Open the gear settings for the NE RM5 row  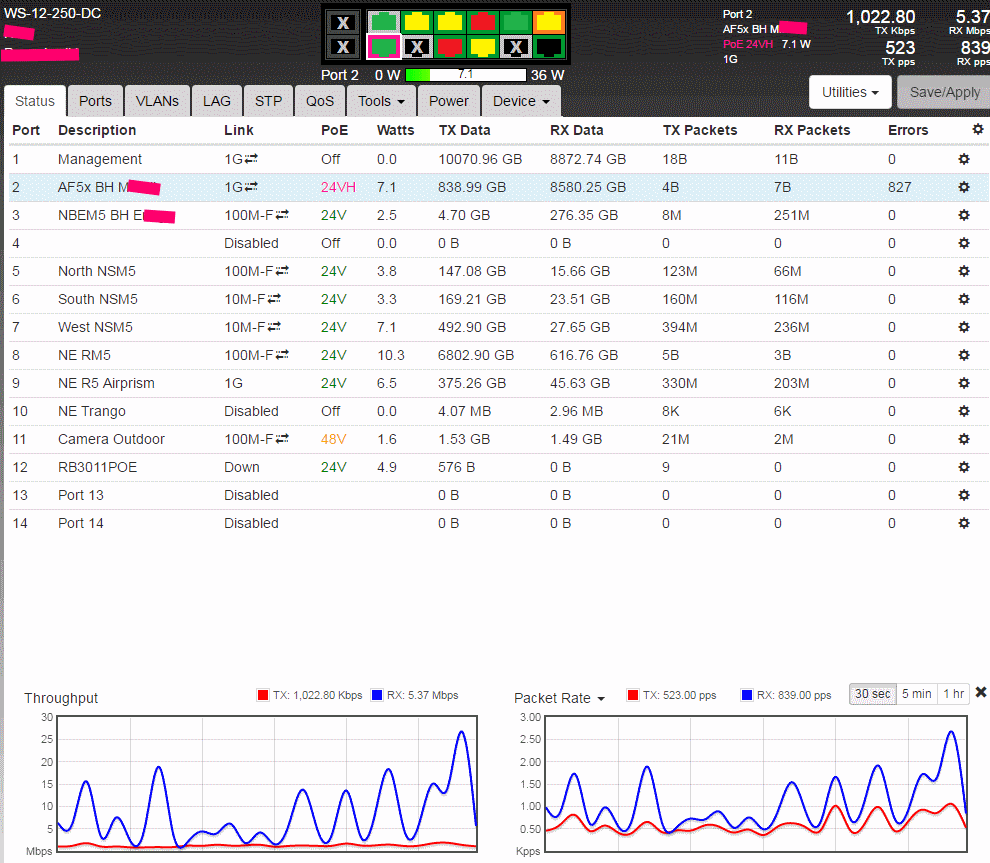pyautogui.click(x=964, y=355)
